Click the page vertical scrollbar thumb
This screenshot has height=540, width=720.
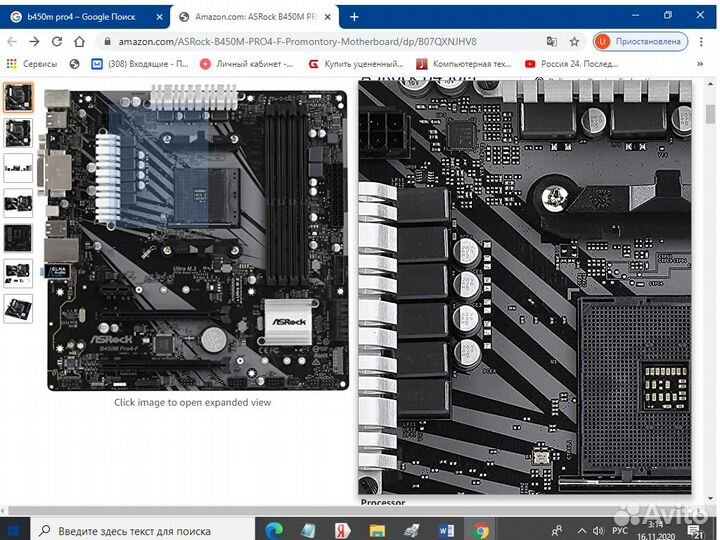coord(710,114)
